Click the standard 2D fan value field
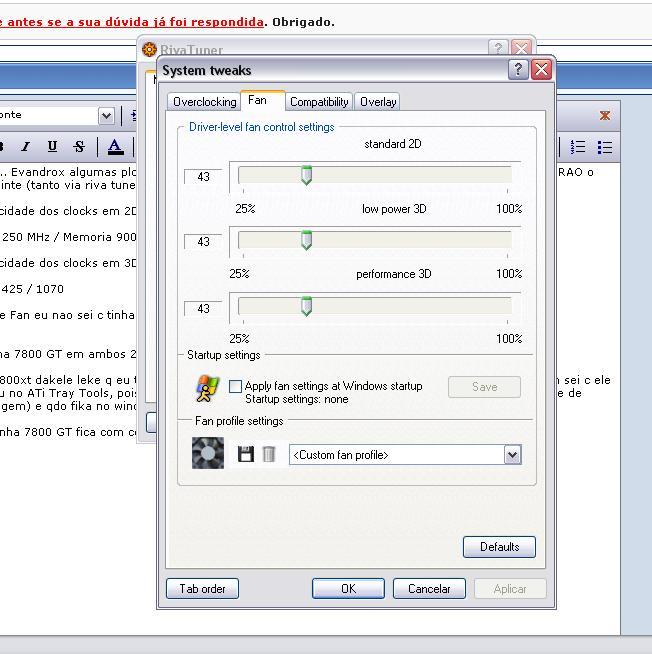The image size is (652, 654). pos(203,177)
